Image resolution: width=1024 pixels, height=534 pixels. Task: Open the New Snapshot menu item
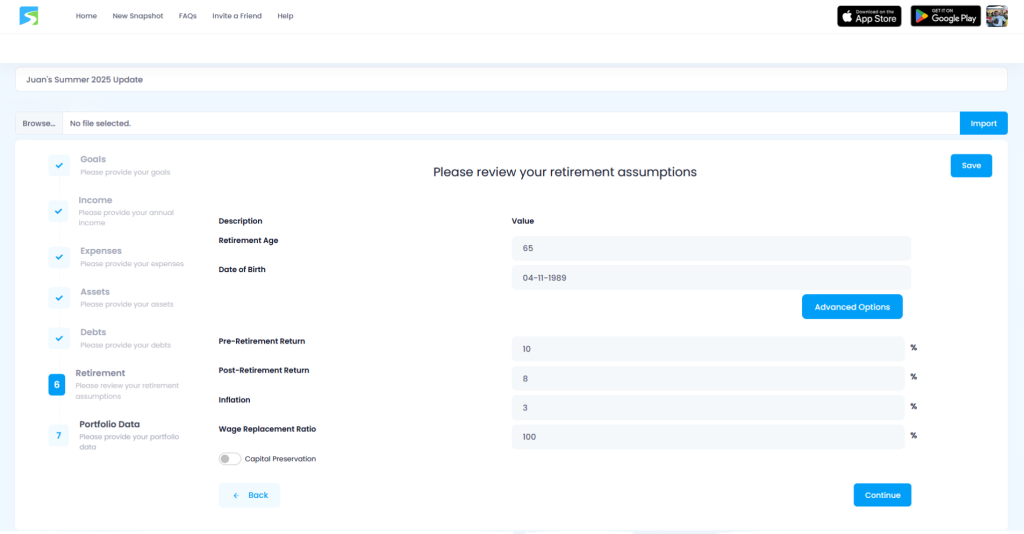coord(138,16)
